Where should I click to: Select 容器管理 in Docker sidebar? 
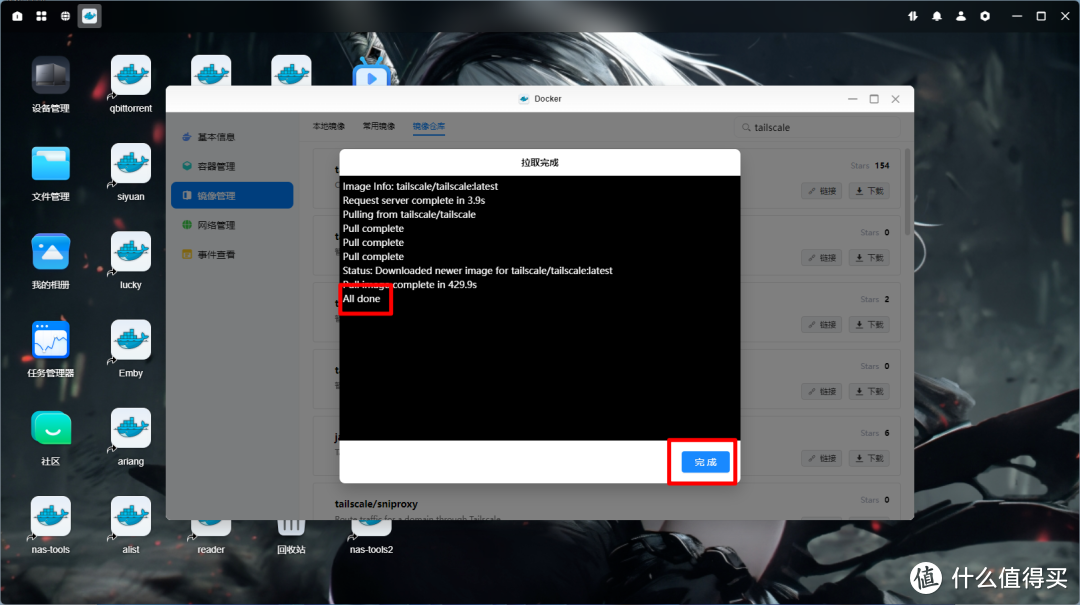pyautogui.click(x=216, y=166)
